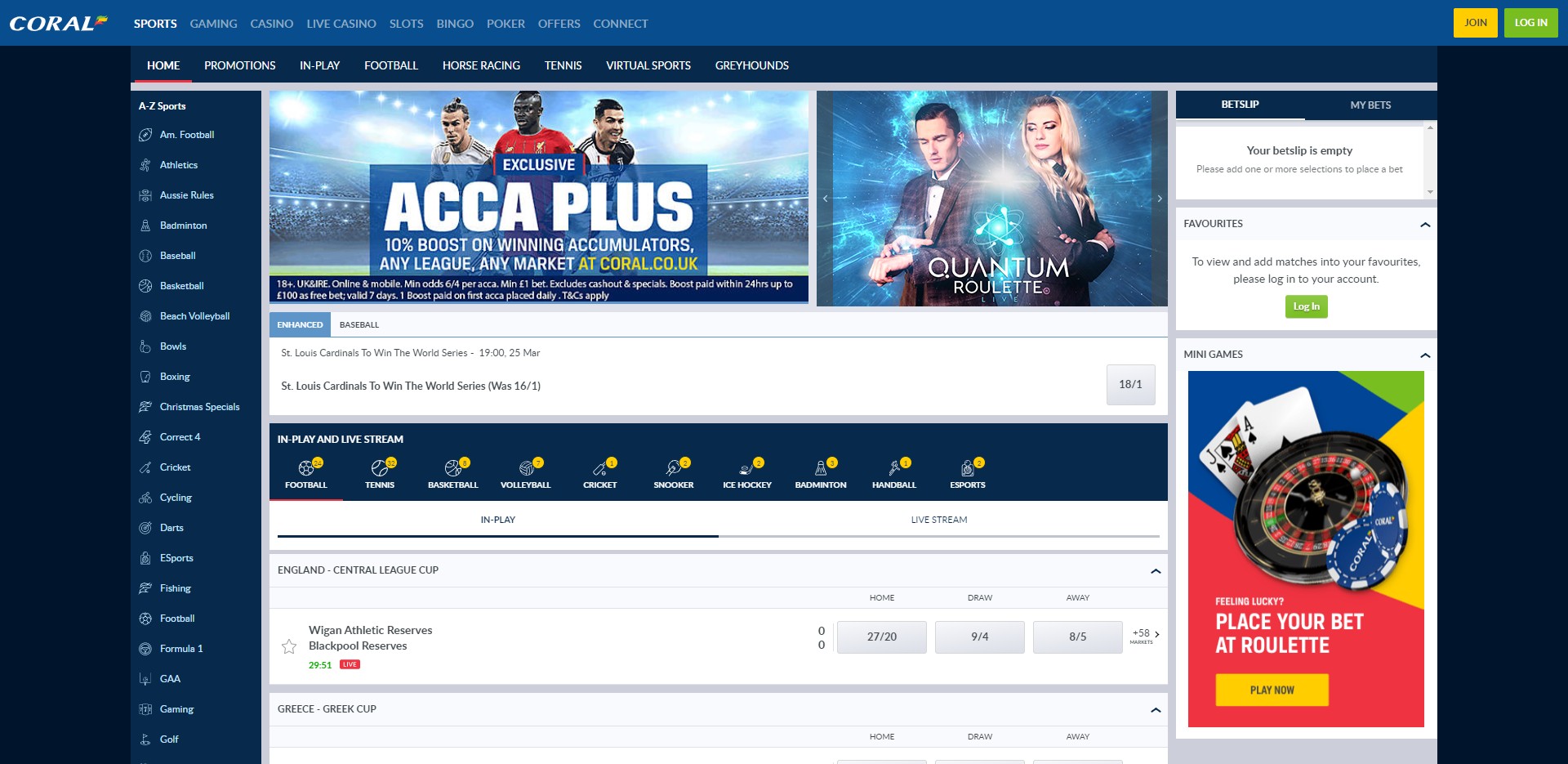
Task: Click the Aussie Rules sidebar icon
Action: [145, 195]
